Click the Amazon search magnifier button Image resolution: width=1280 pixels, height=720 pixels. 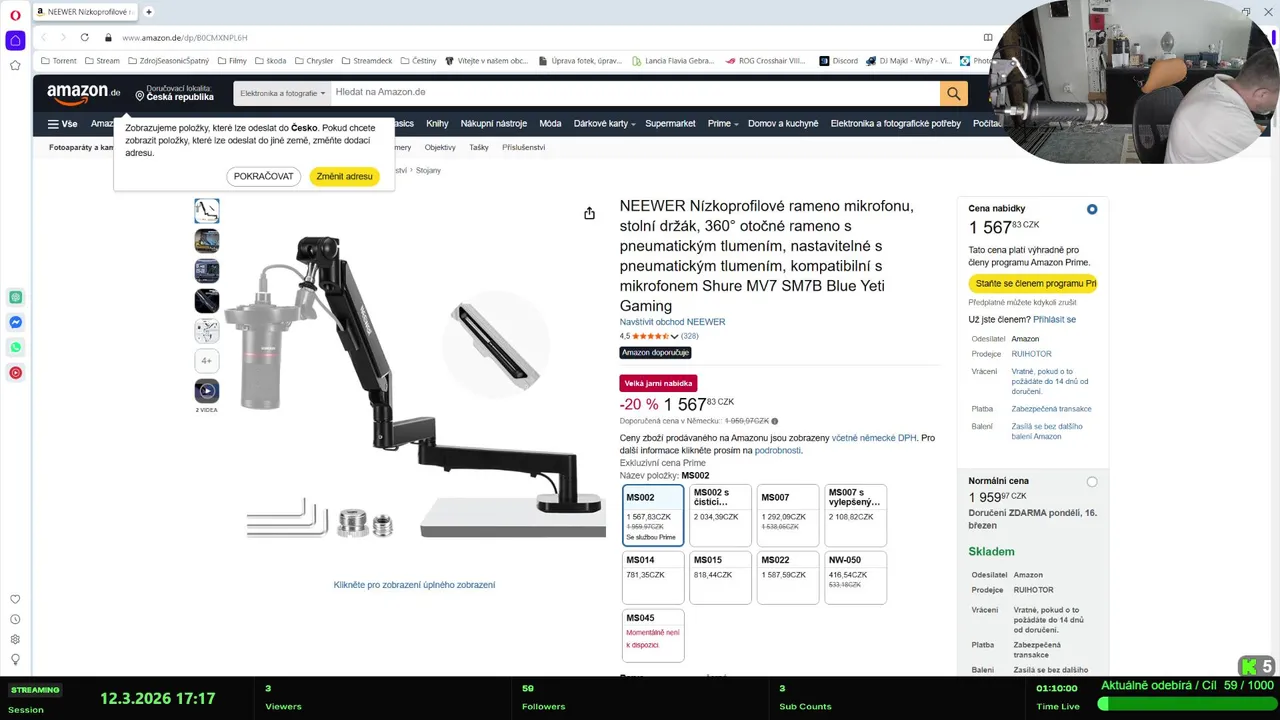click(x=953, y=93)
